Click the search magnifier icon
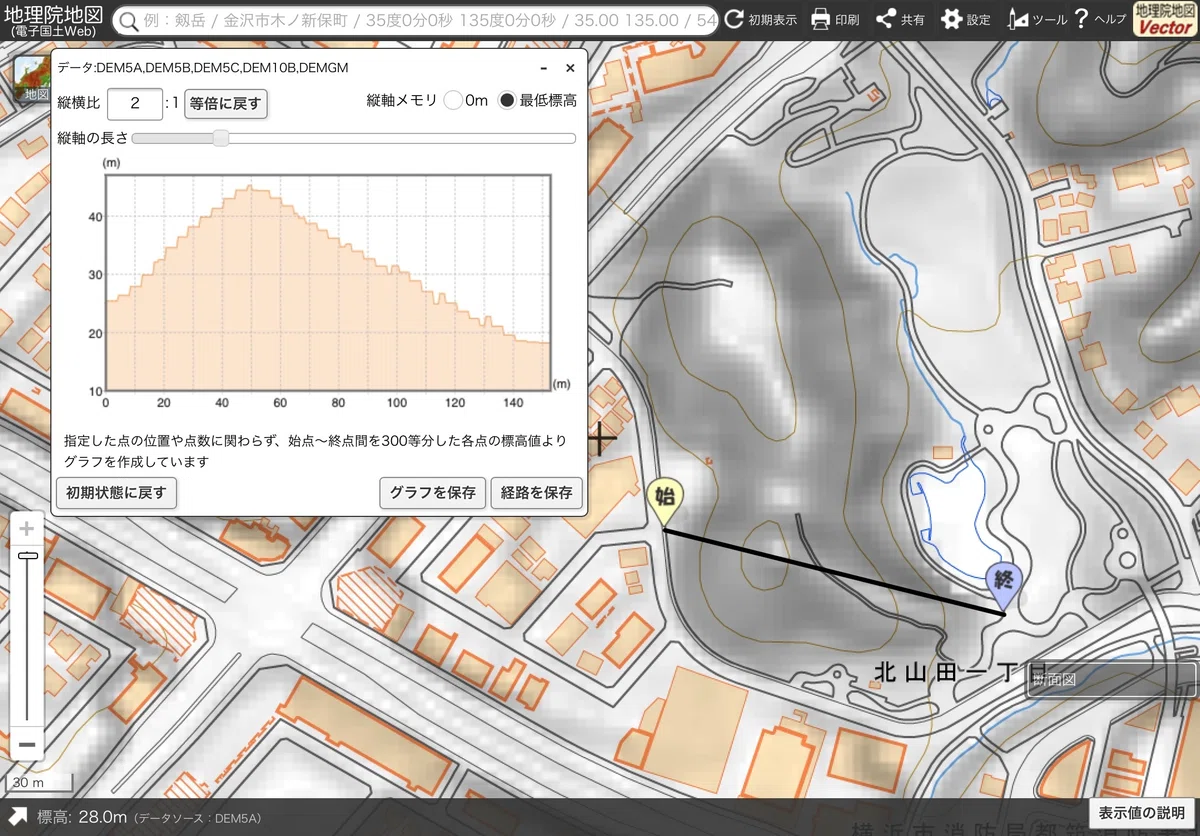1200x836 pixels. tap(128, 20)
